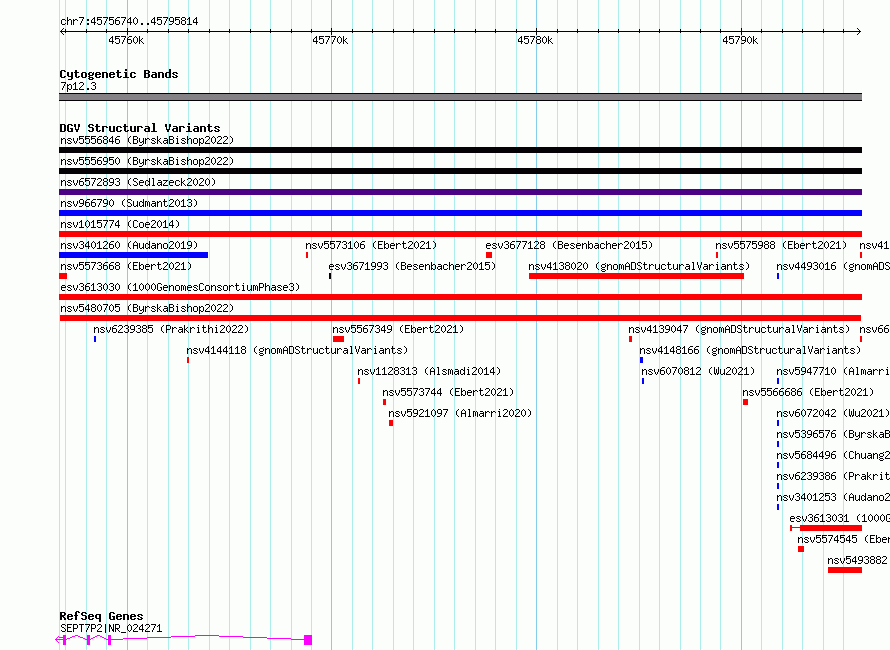The image size is (890, 650).
Task: Click nsv5684496 Chuang variant label
Action: tap(833, 455)
